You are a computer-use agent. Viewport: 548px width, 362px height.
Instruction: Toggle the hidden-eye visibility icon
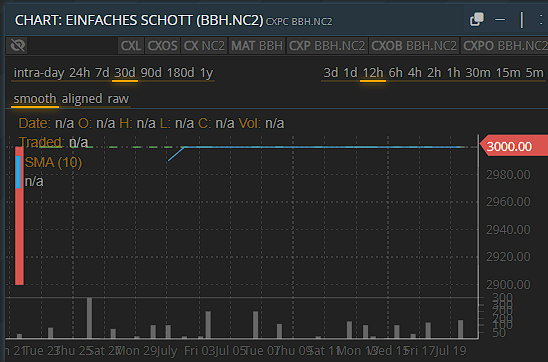[x=17, y=45]
